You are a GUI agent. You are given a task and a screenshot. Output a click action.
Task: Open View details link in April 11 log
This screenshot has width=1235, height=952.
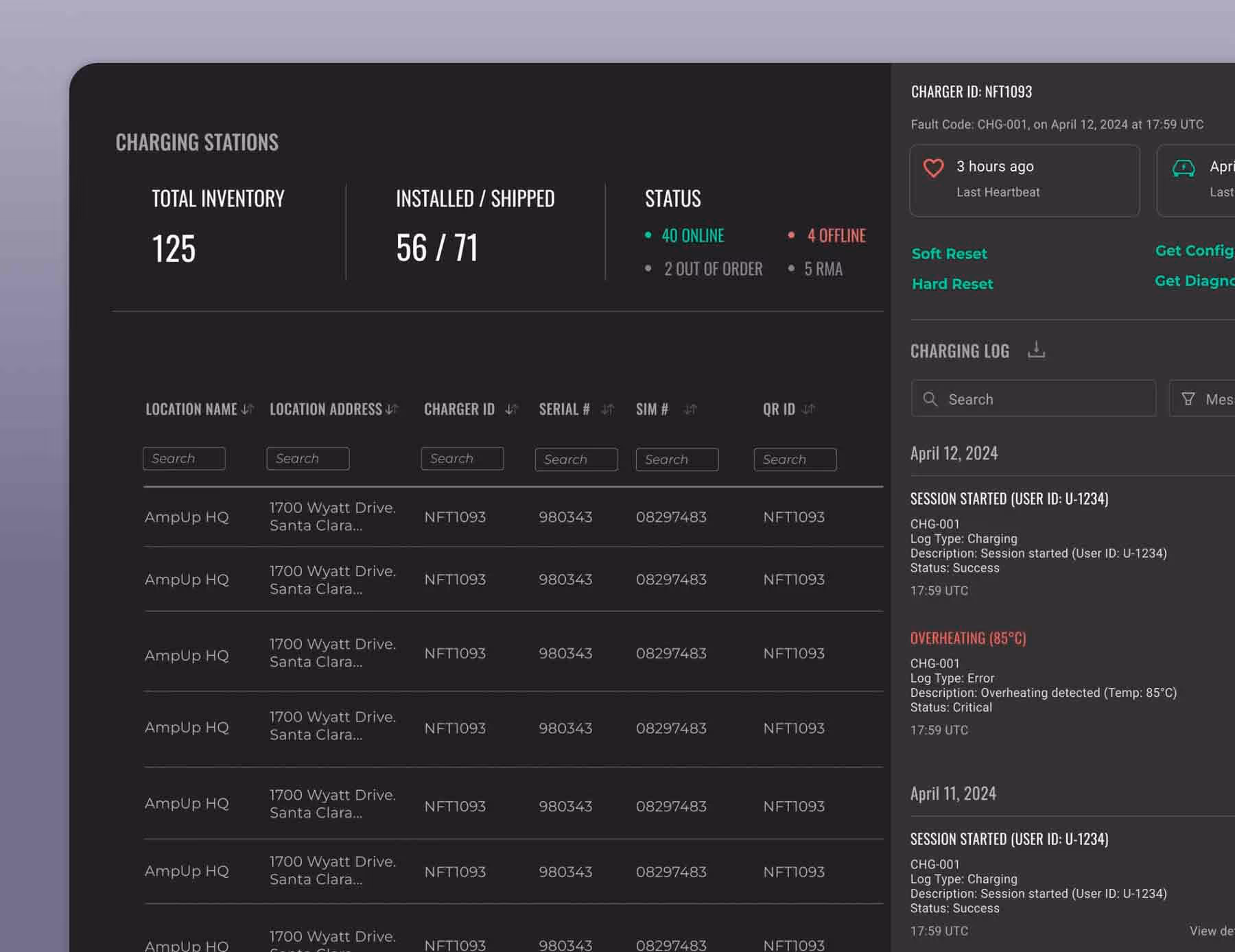tap(1212, 931)
